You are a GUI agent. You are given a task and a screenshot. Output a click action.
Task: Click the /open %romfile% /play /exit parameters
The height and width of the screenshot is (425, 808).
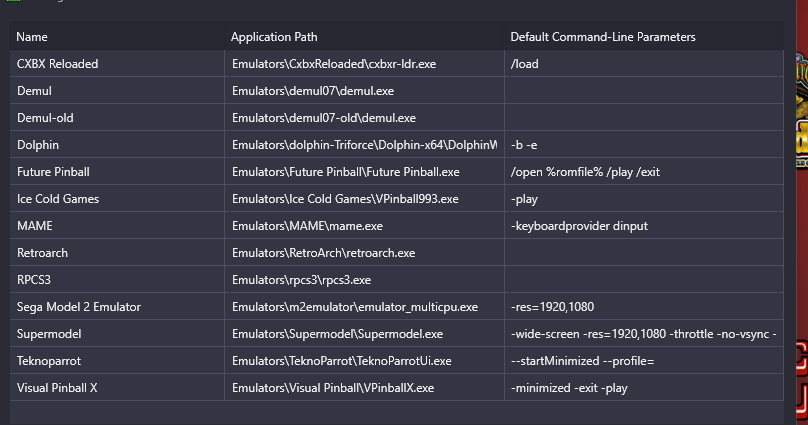coord(585,172)
